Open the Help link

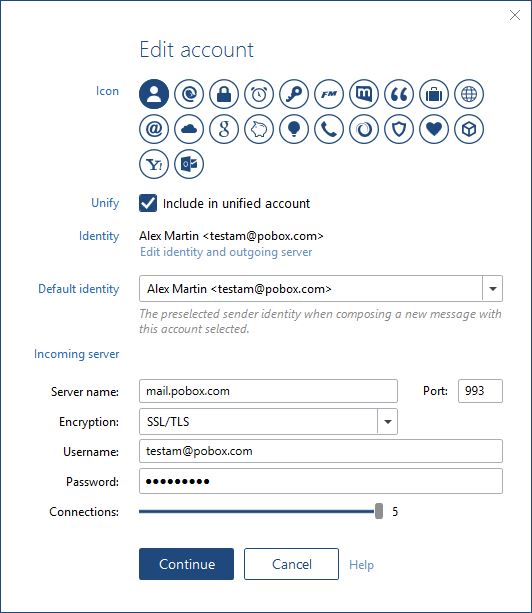tap(361, 565)
